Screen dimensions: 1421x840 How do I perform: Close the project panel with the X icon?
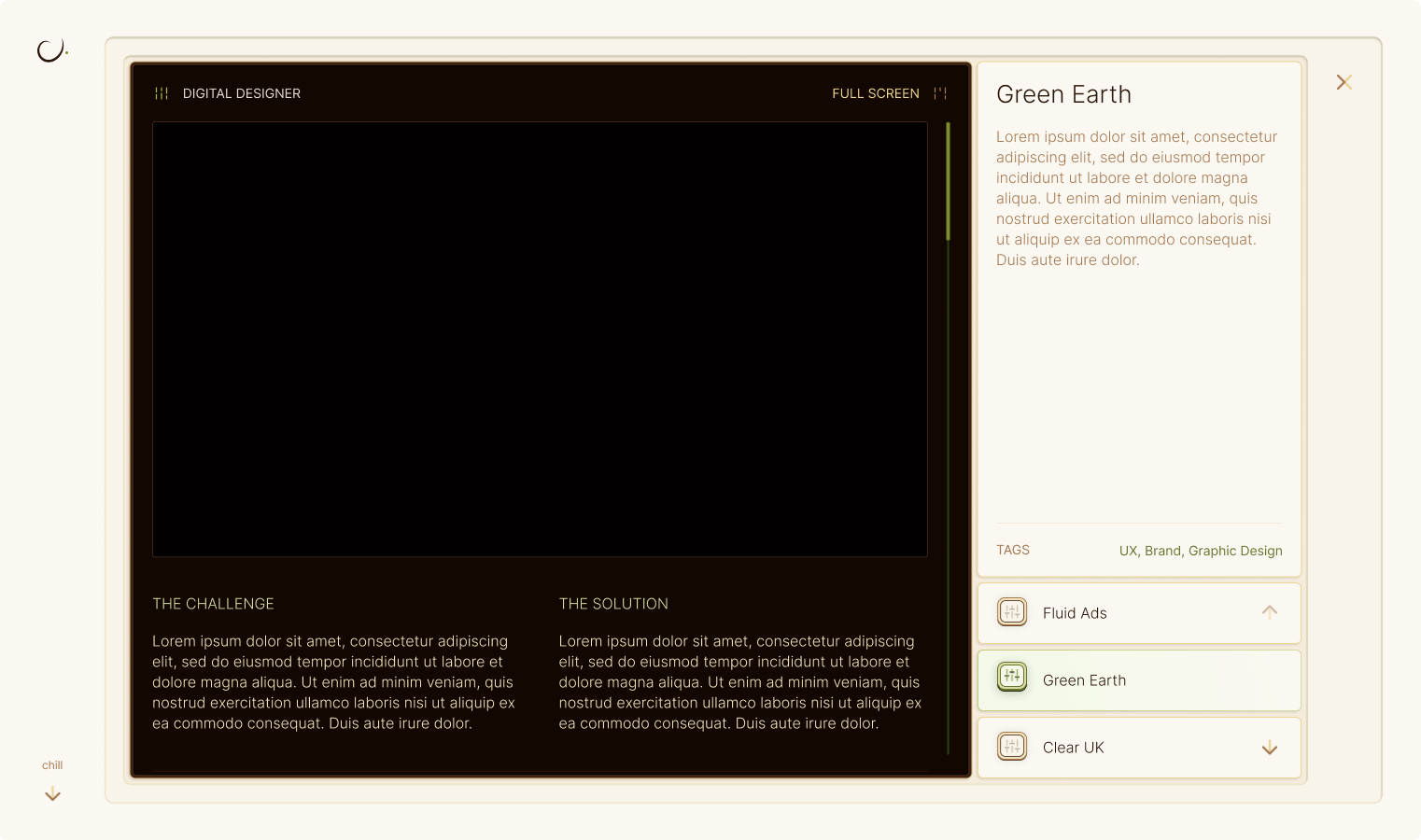coord(1344,82)
